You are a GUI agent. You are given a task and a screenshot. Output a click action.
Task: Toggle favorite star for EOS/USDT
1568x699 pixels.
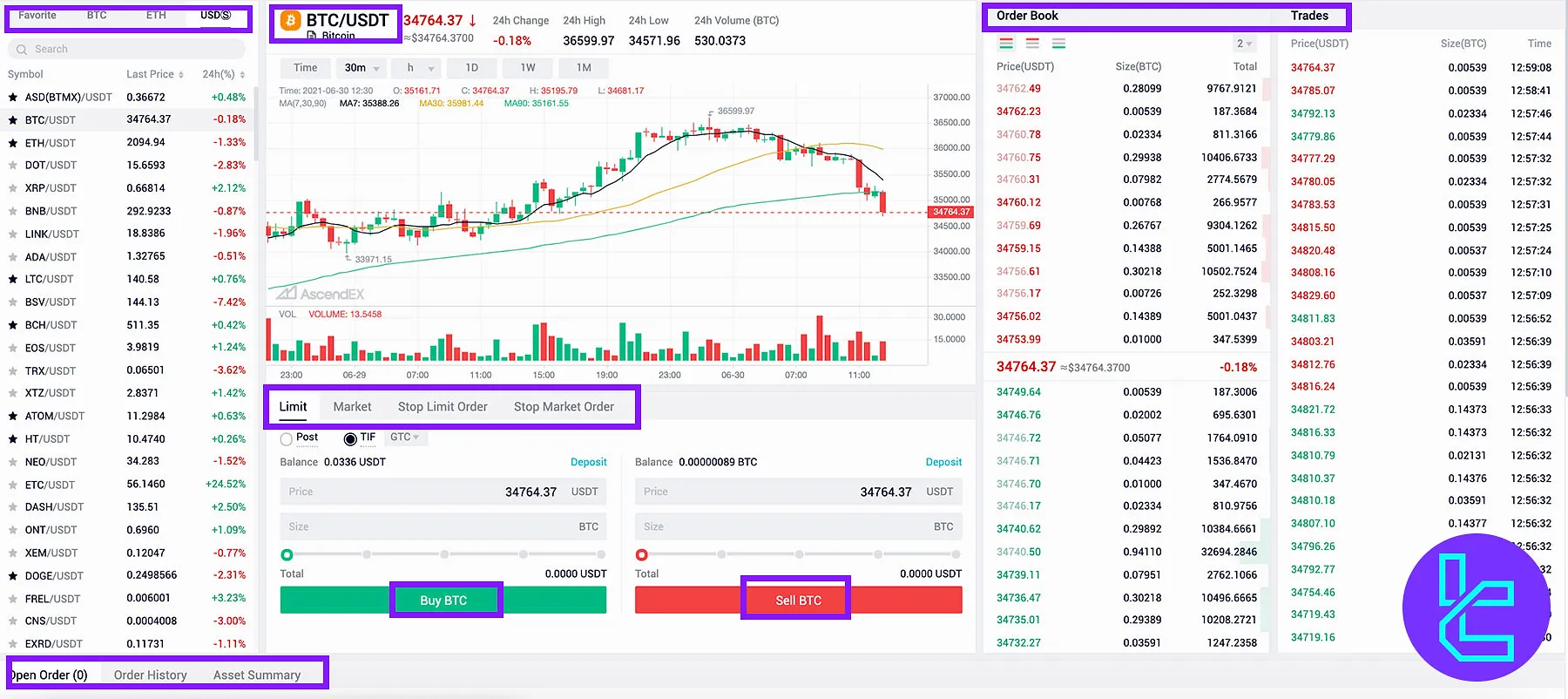pyautogui.click(x=13, y=348)
